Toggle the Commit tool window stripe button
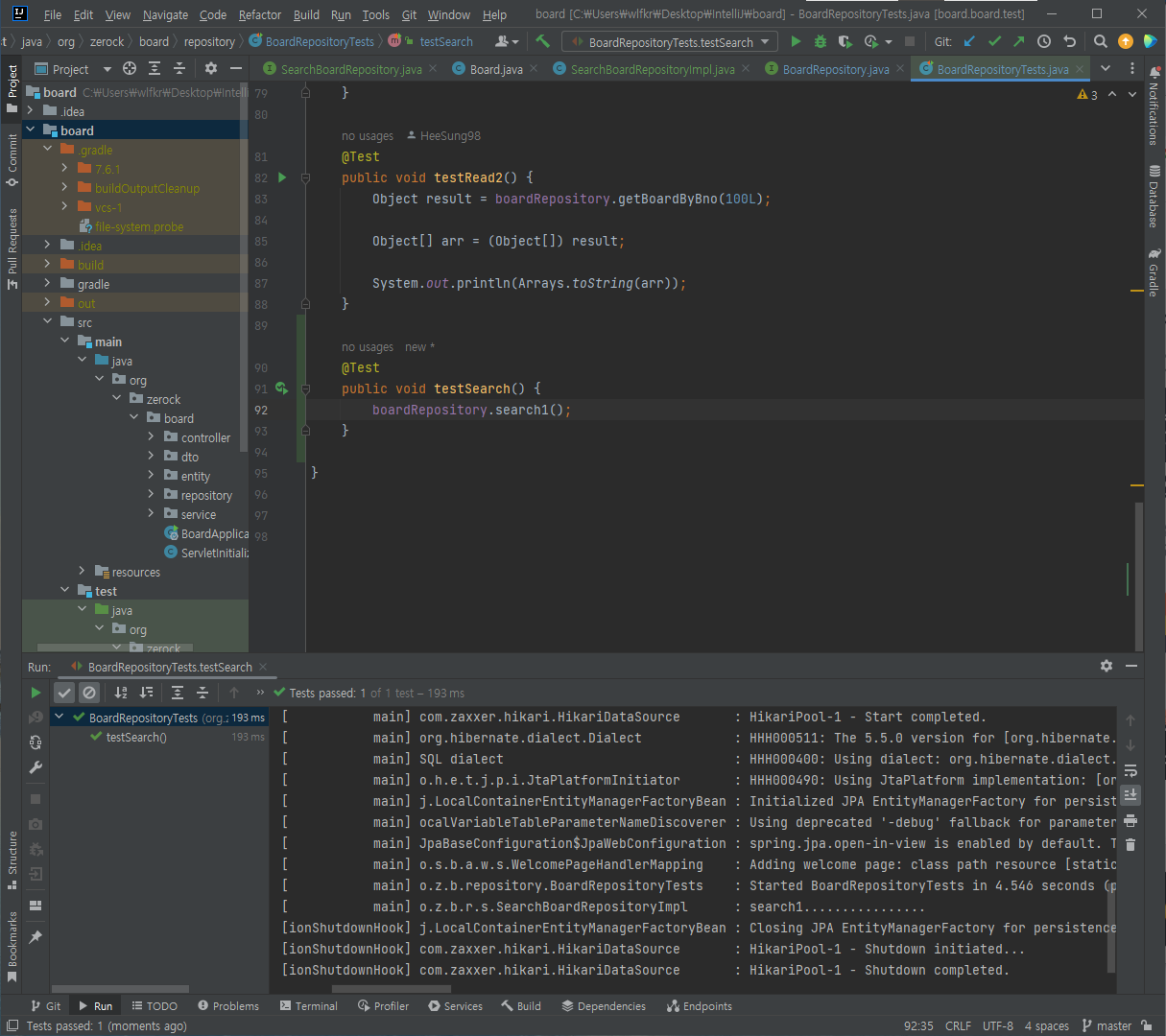The width and height of the screenshot is (1166, 1036). tap(12, 160)
